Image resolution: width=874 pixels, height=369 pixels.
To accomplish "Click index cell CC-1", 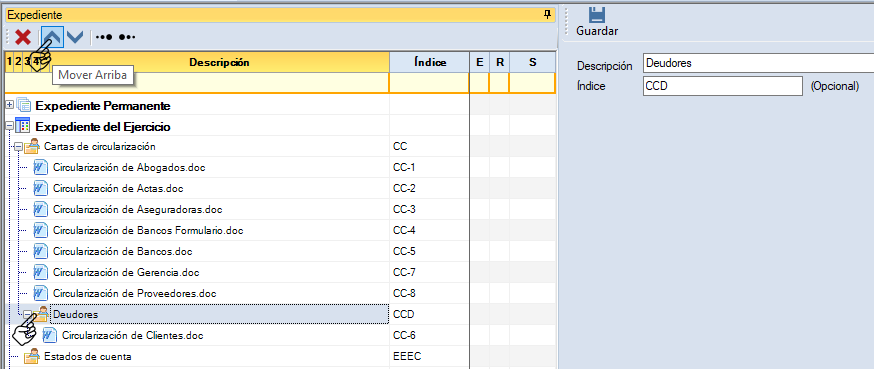I will 429,167.
